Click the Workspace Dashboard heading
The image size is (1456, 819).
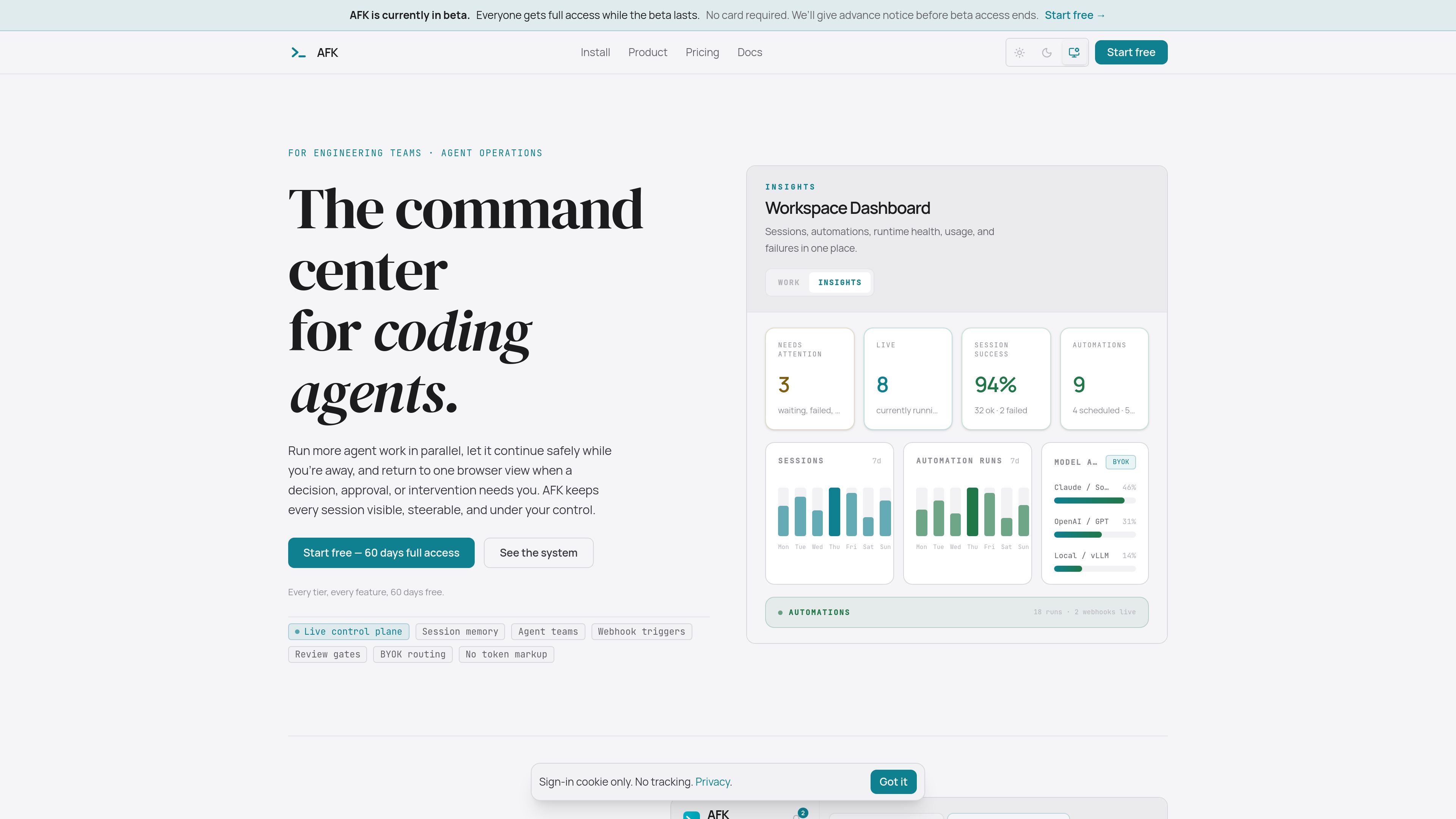847,208
